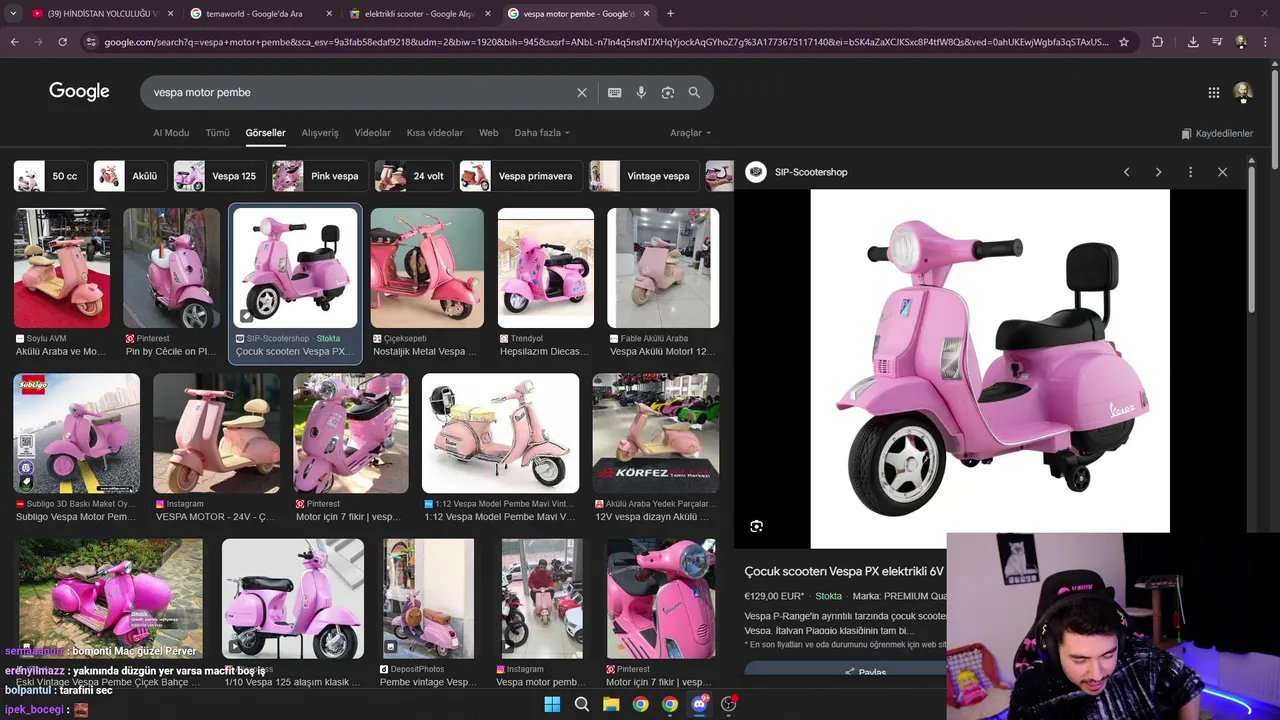
Task: Open tab search dropdown arrow
Action: (13, 14)
